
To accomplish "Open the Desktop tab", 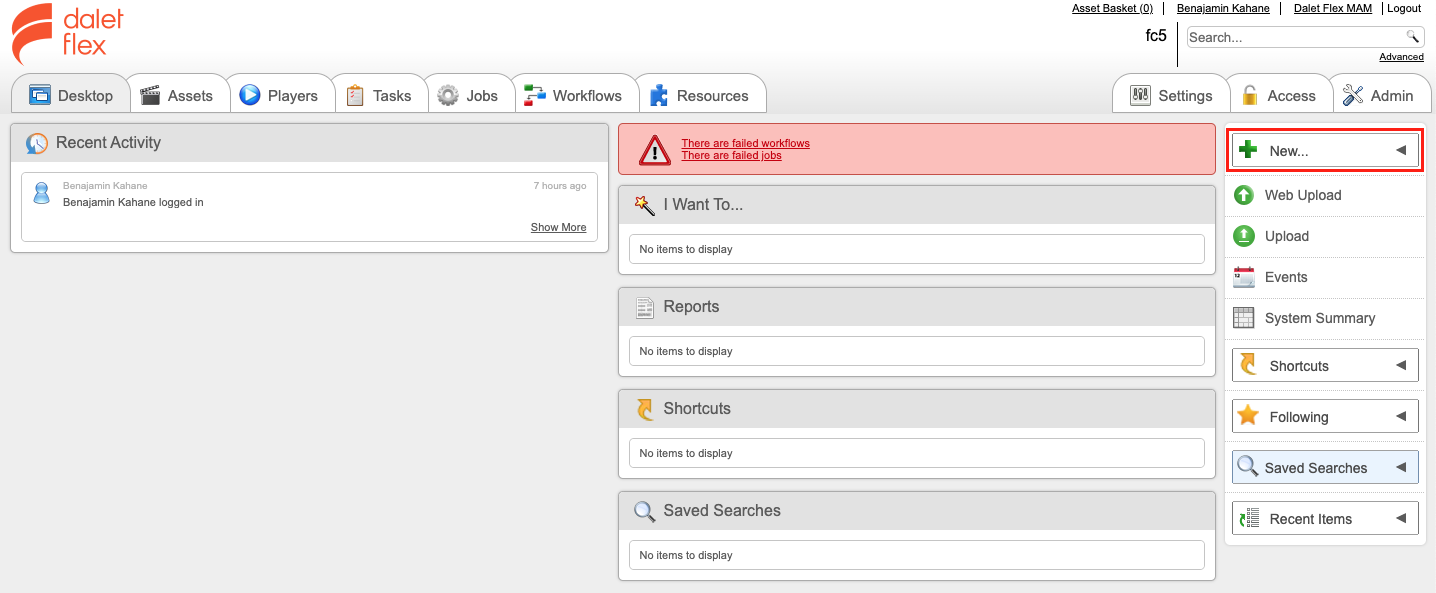I will 71,95.
